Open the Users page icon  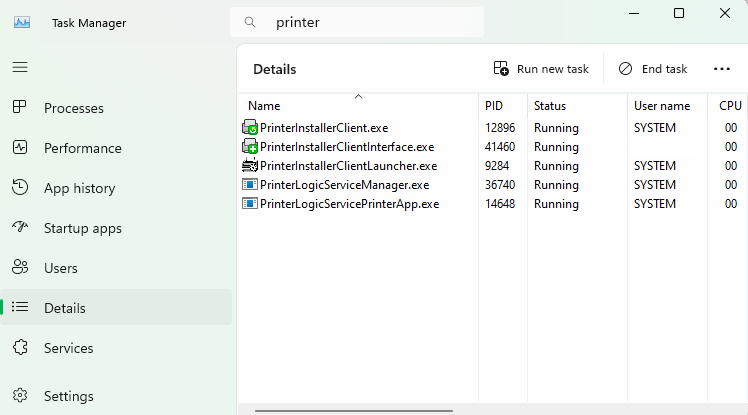[x=20, y=267]
